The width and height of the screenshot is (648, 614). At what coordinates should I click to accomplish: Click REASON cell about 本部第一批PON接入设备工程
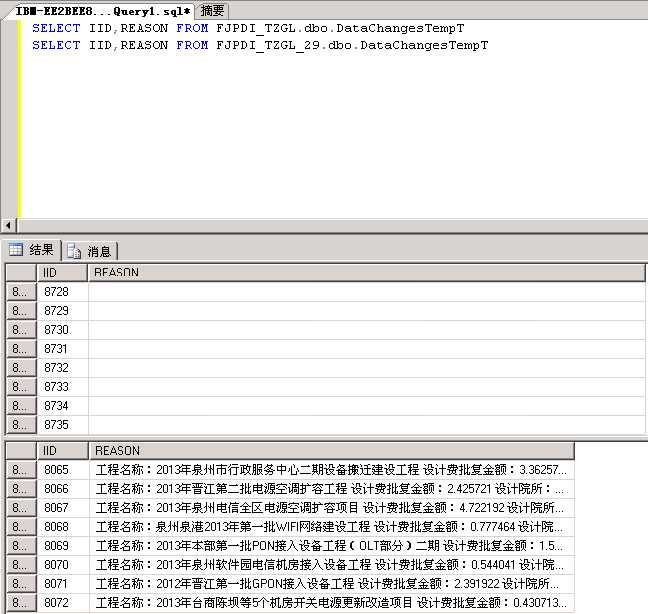pyautogui.click(x=331, y=546)
